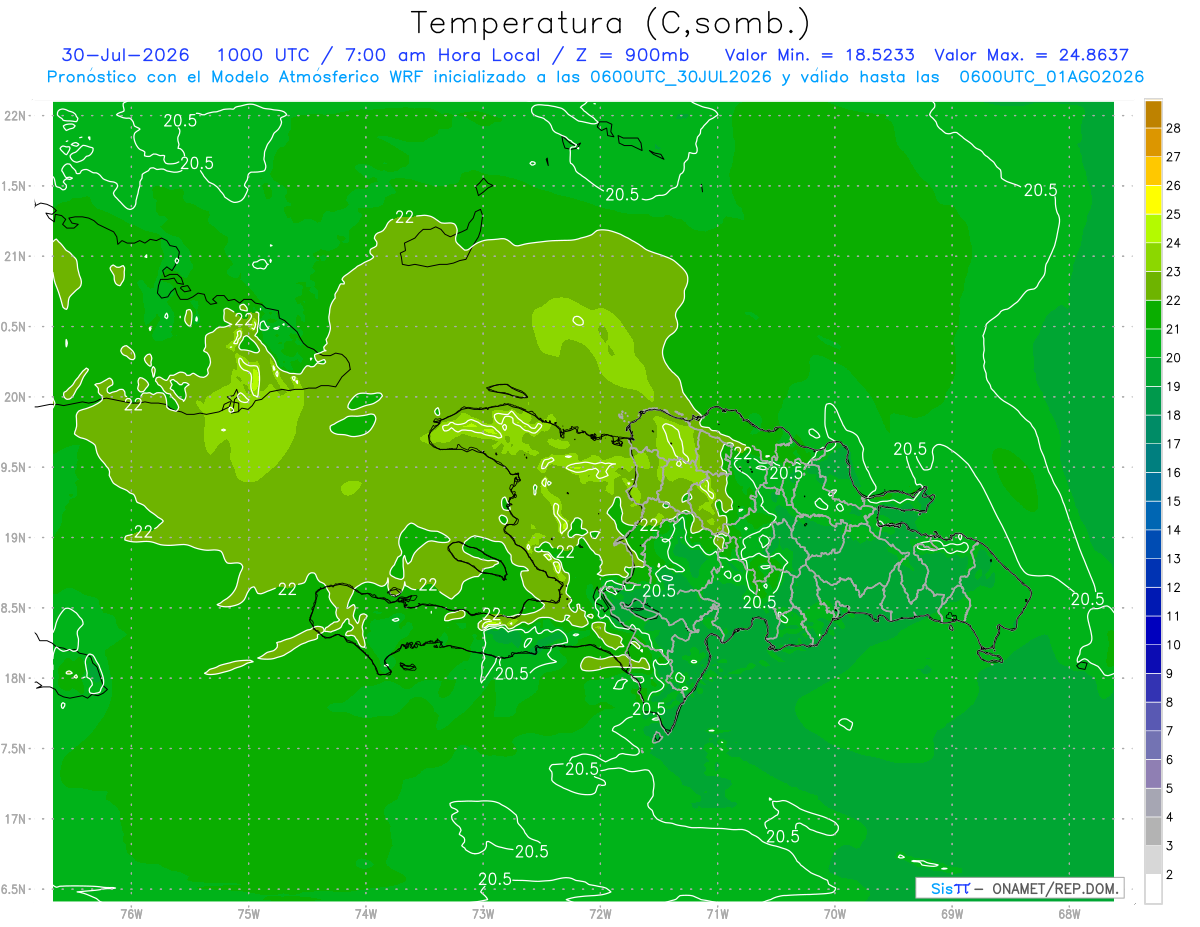Pick the white bottom swatch below 2
This screenshot has height=927, width=1200.
pyautogui.click(x=1153, y=889)
